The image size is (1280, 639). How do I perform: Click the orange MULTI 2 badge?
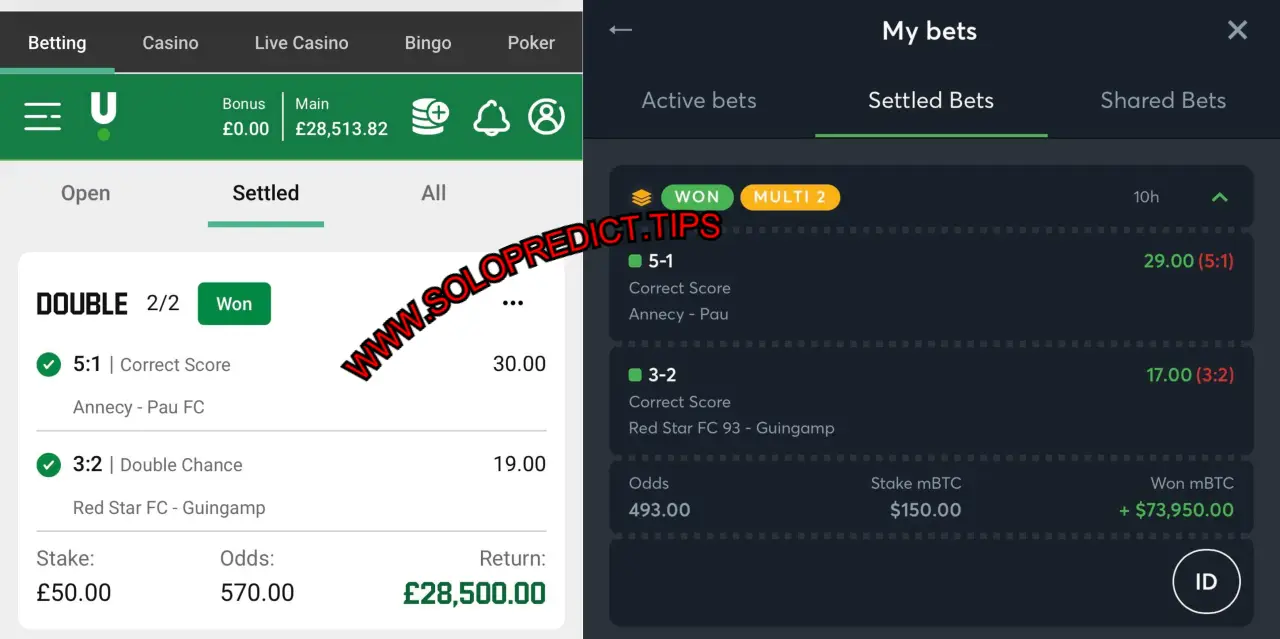[790, 197]
